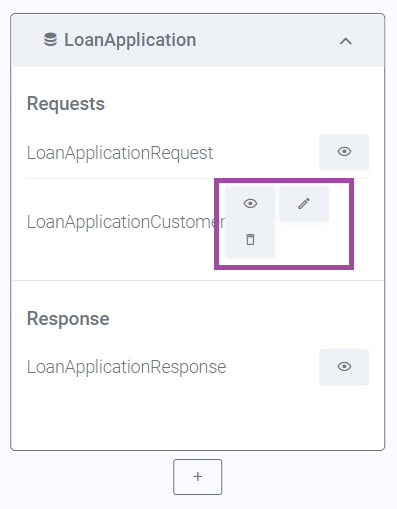Select the LoanApplicationCustomer entry label
397x509 pixels.
(x=126, y=222)
